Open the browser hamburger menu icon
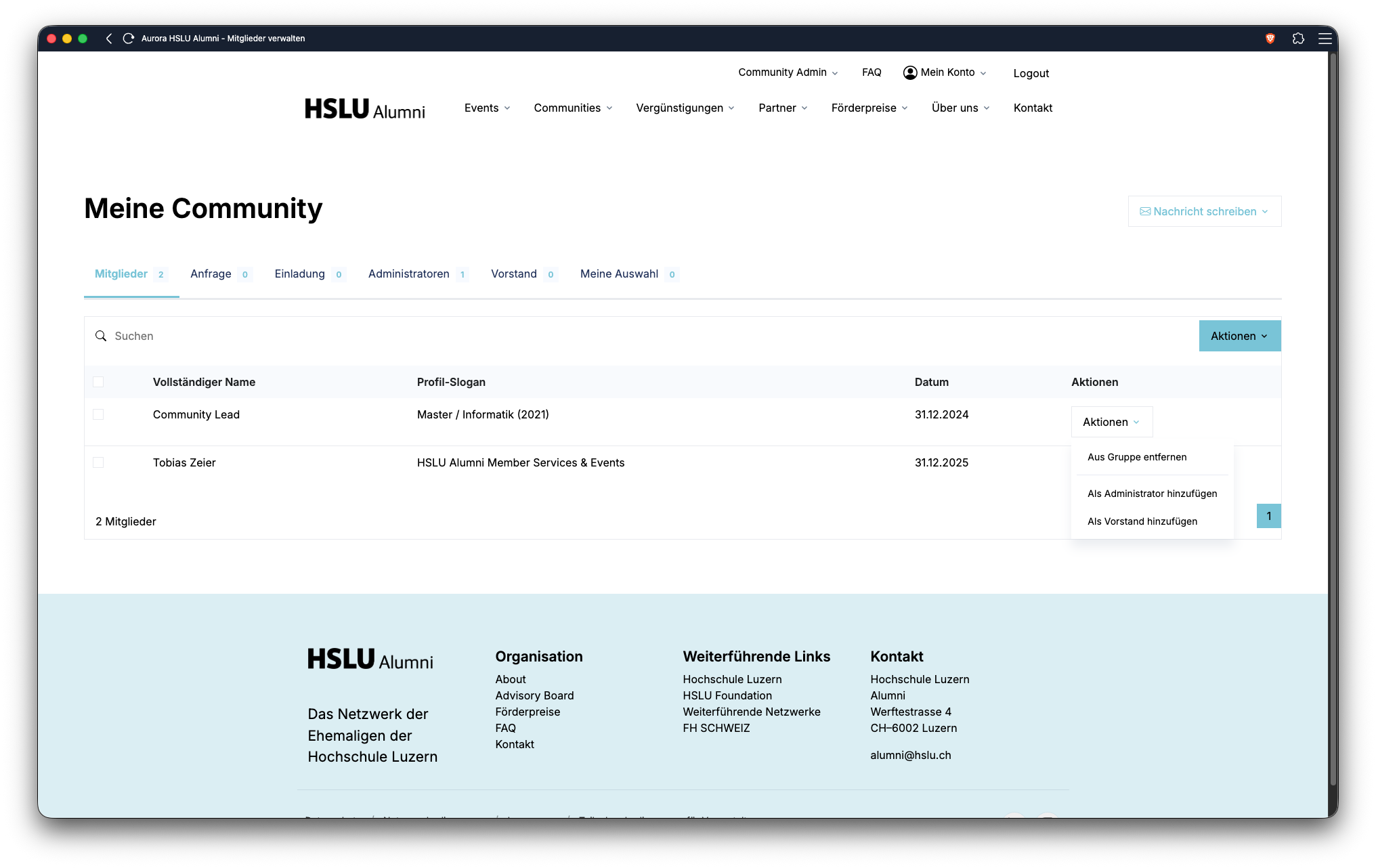 [x=1325, y=39]
